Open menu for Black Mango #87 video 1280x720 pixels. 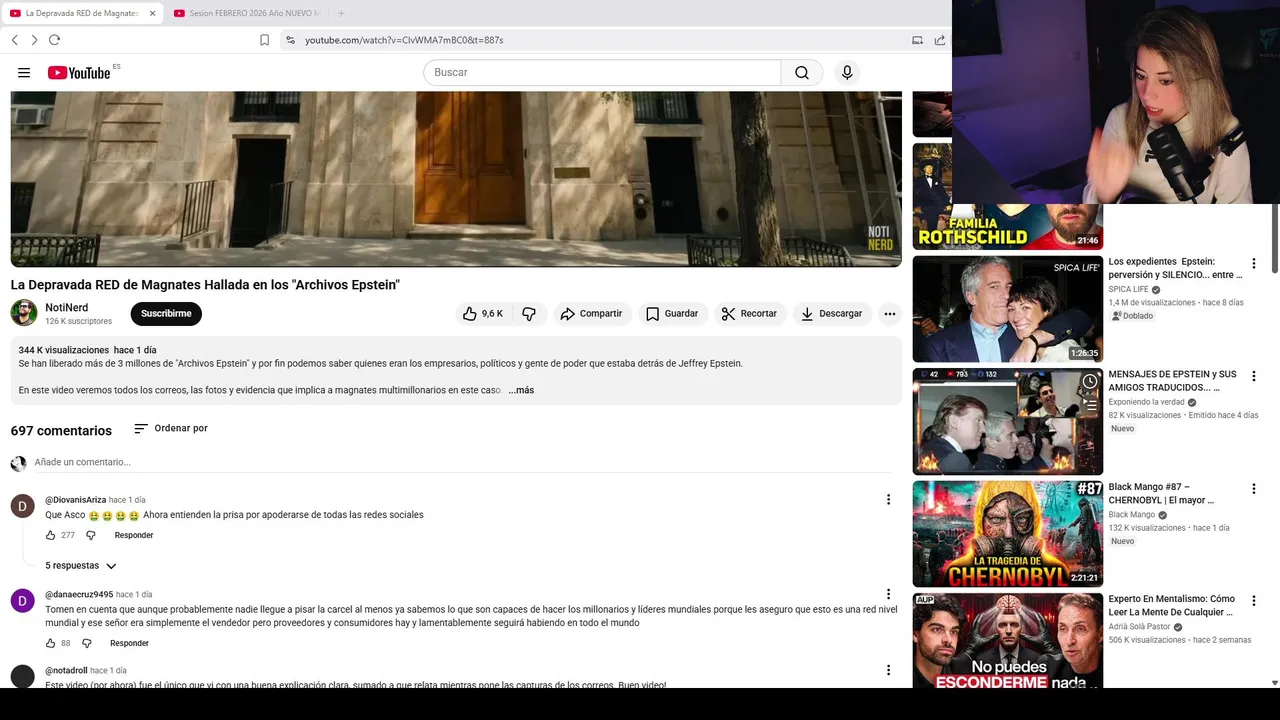click(1253, 489)
